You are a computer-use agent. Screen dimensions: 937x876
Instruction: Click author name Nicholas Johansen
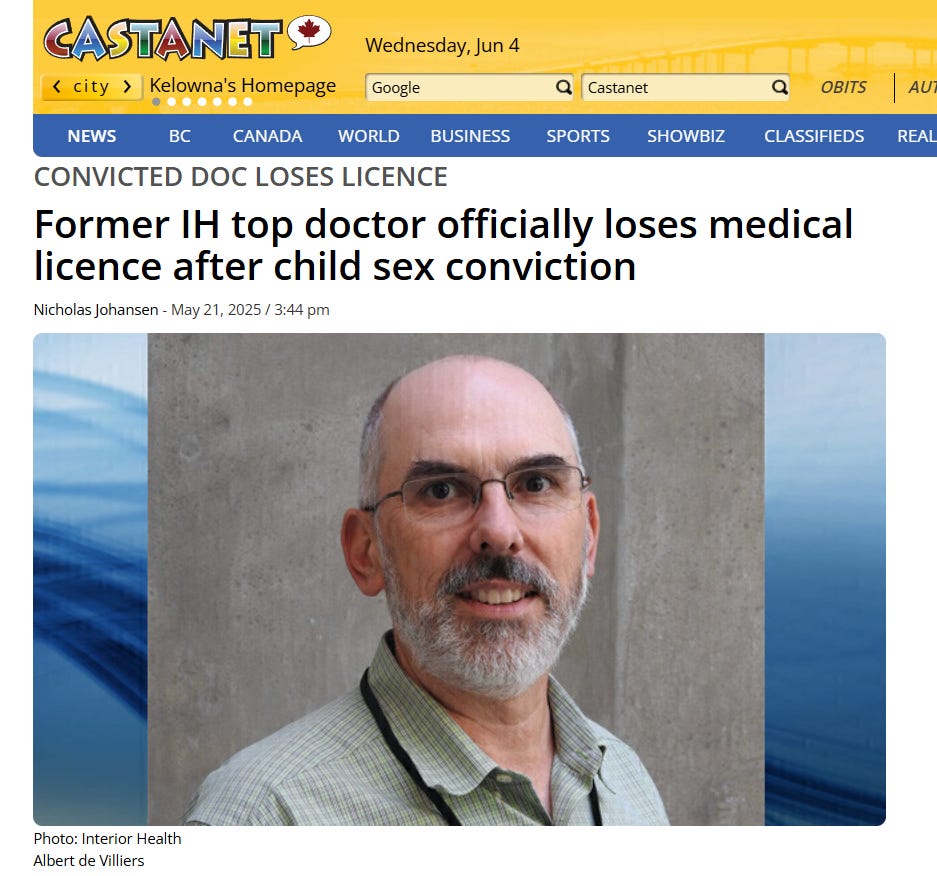tap(96, 310)
